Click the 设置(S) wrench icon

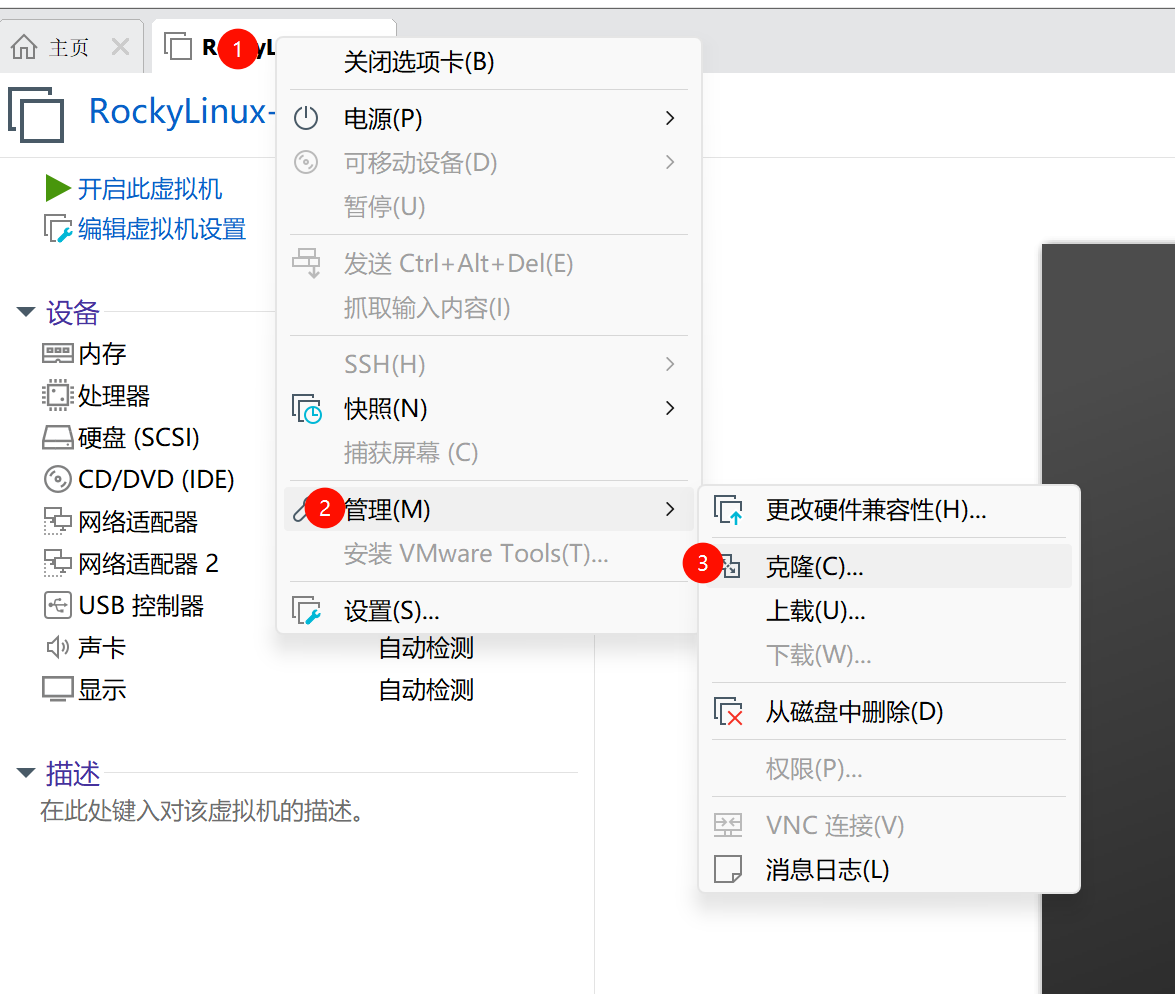tap(306, 611)
